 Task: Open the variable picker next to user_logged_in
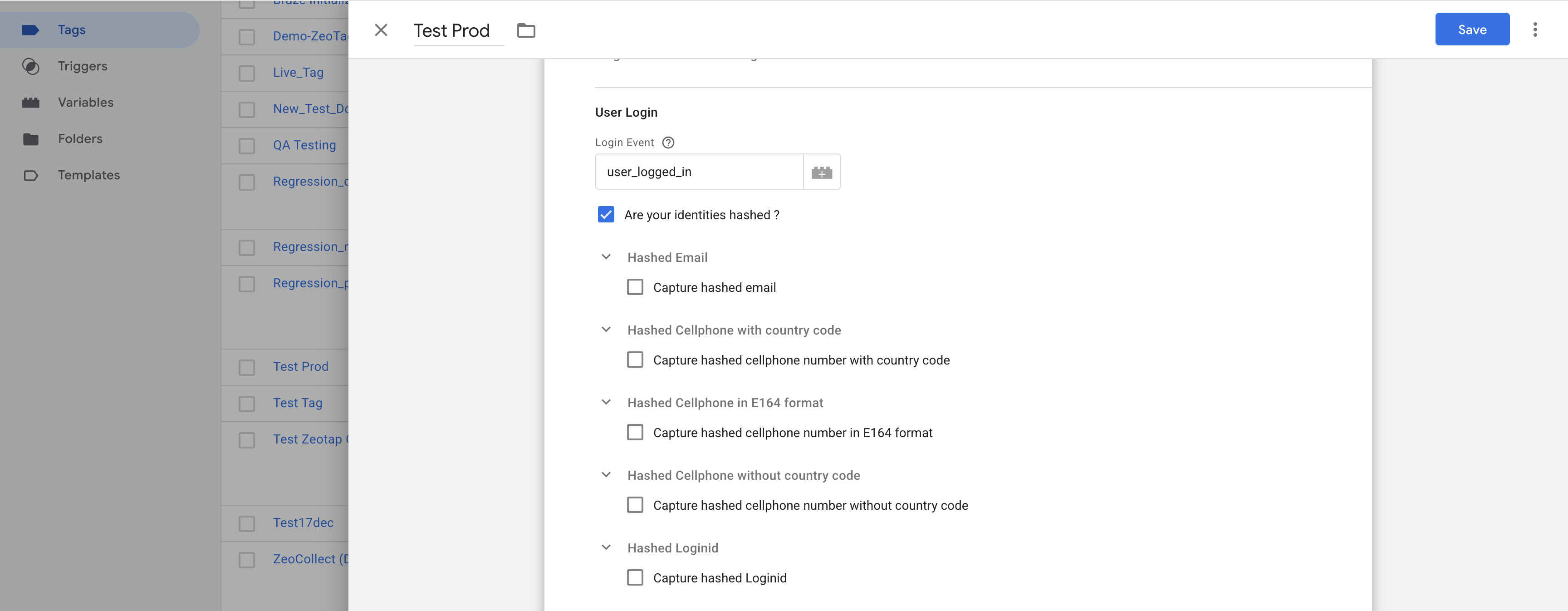tap(822, 172)
